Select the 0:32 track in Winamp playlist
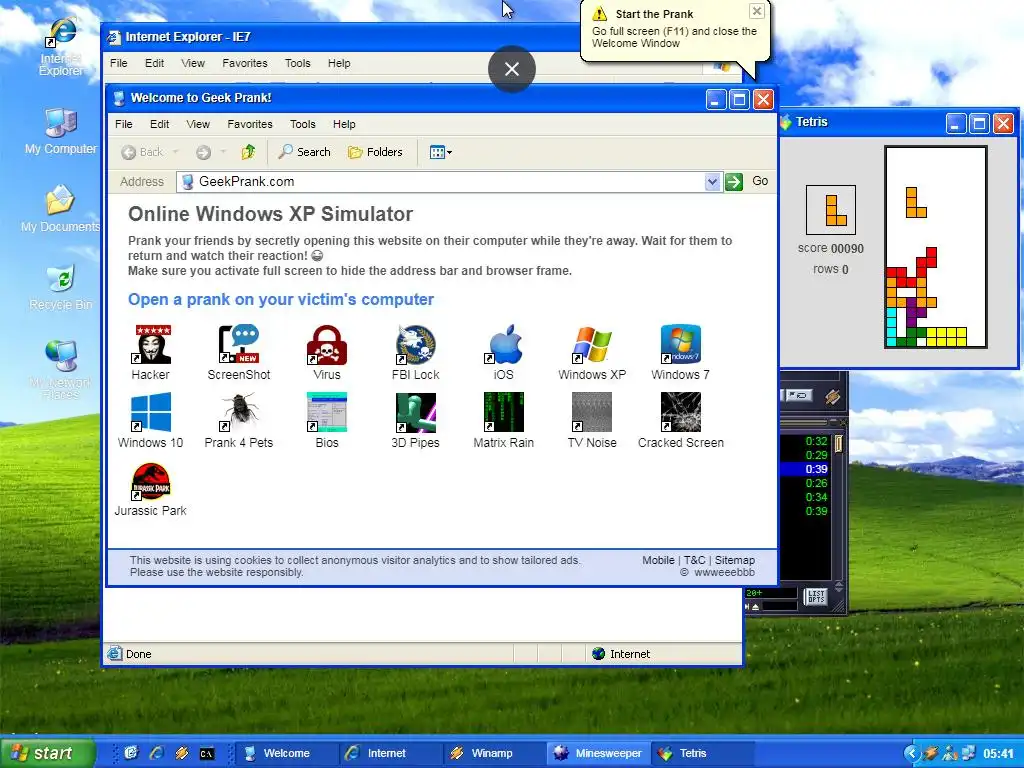 coord(816,441)
